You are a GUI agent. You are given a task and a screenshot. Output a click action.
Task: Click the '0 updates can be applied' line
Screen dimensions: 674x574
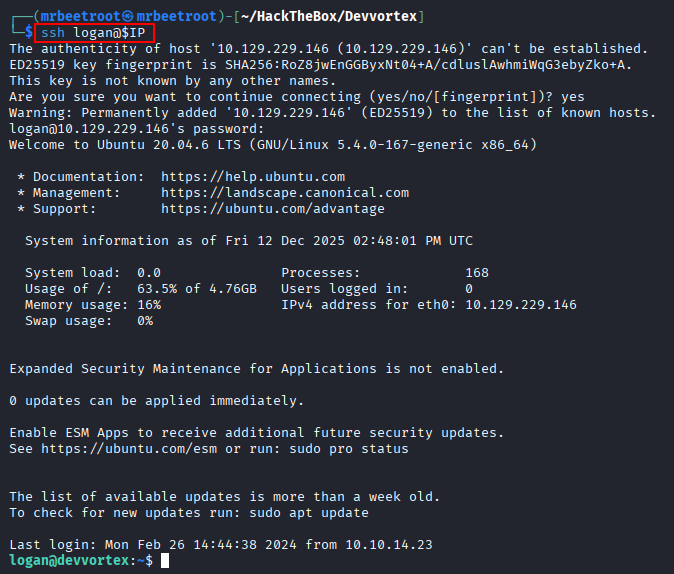tap(156, 401)
